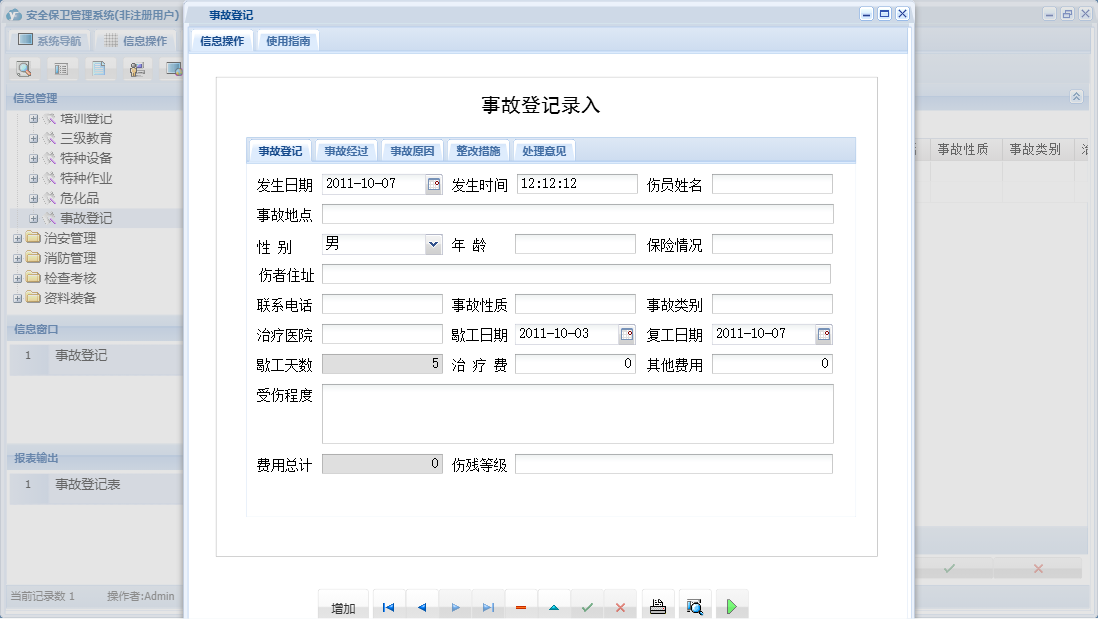Screen dimensions: 1098x635
Task: Click inside the 伤员姓名 input field
Action: point(770,183)
